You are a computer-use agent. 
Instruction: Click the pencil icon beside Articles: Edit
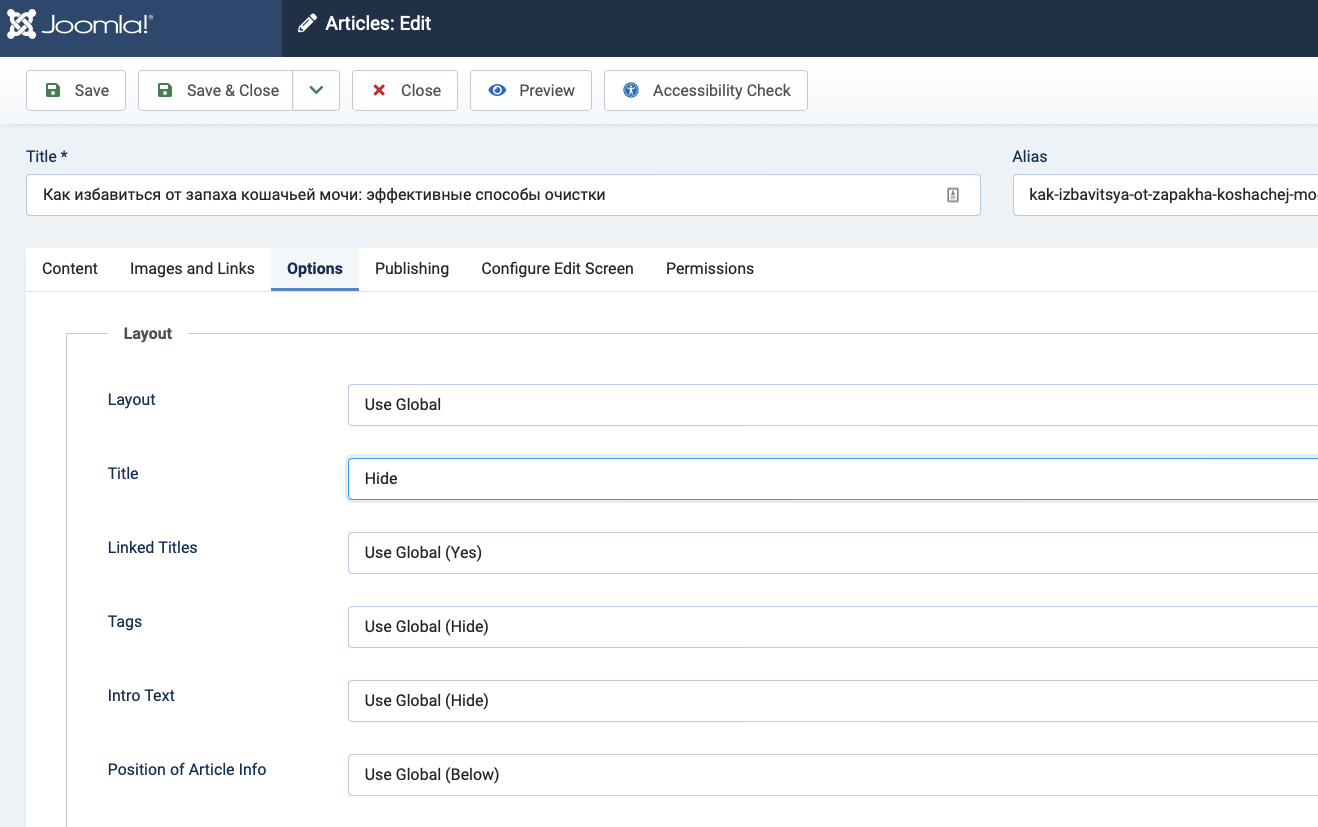pyautogui.click(x=307, y=24)
